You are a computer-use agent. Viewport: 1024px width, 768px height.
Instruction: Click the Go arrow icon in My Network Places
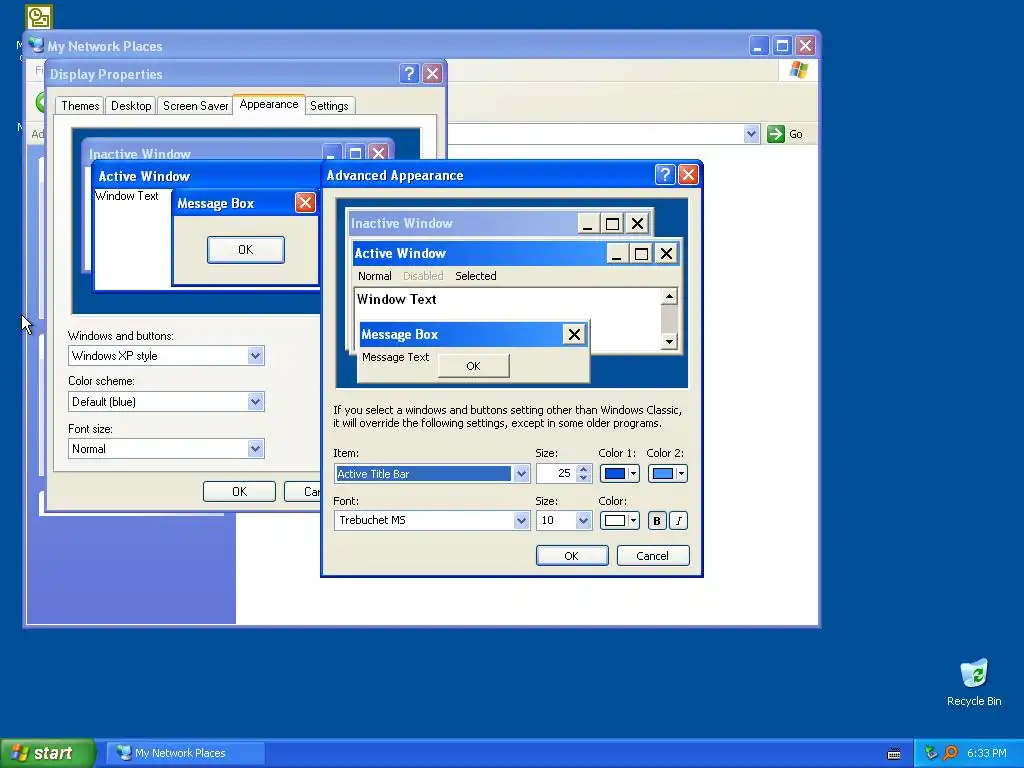(775, 134)
